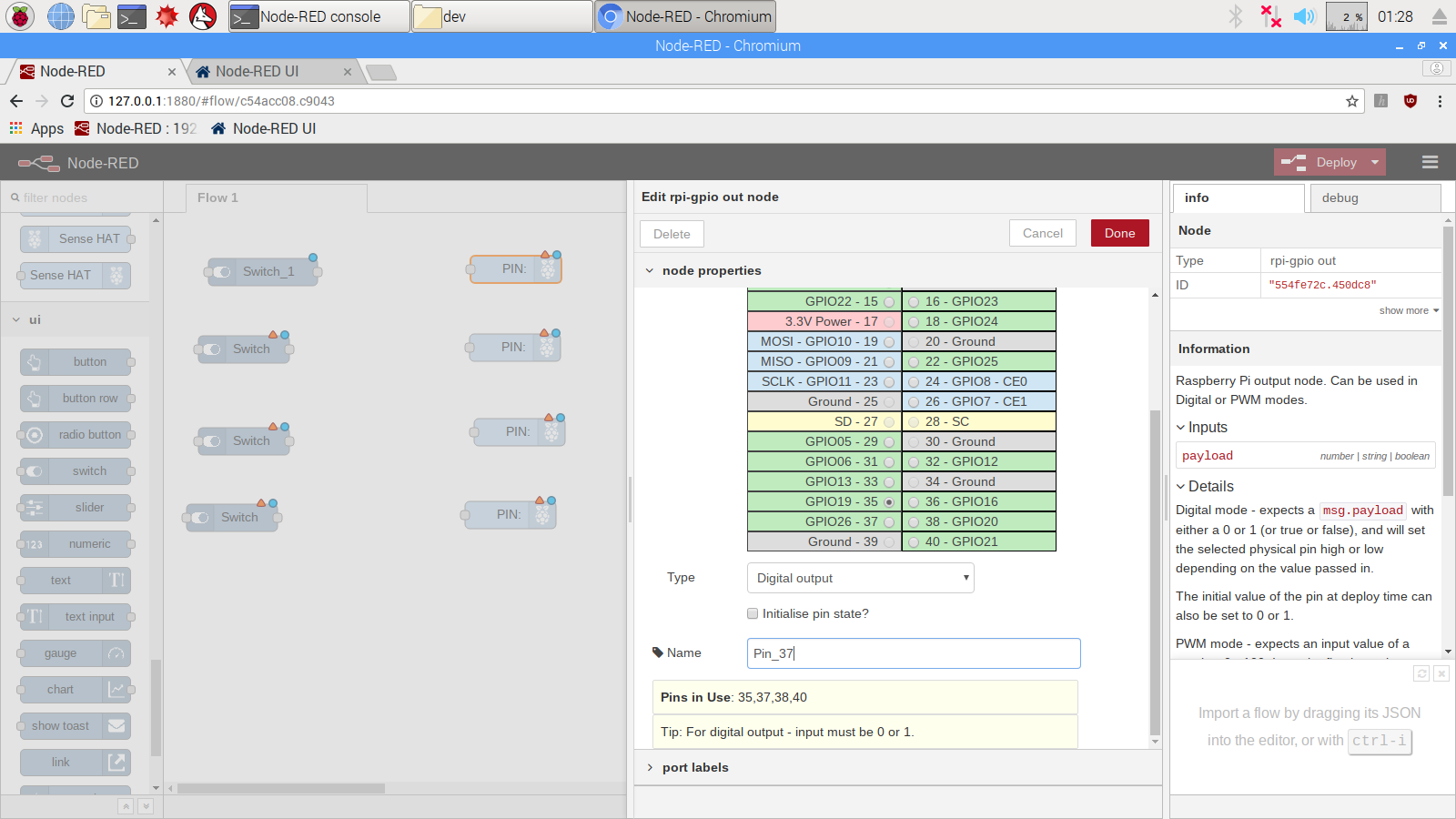Open the Node-RED UI bookmark
The image size is (1456, 819).
[x=264, y=128]
